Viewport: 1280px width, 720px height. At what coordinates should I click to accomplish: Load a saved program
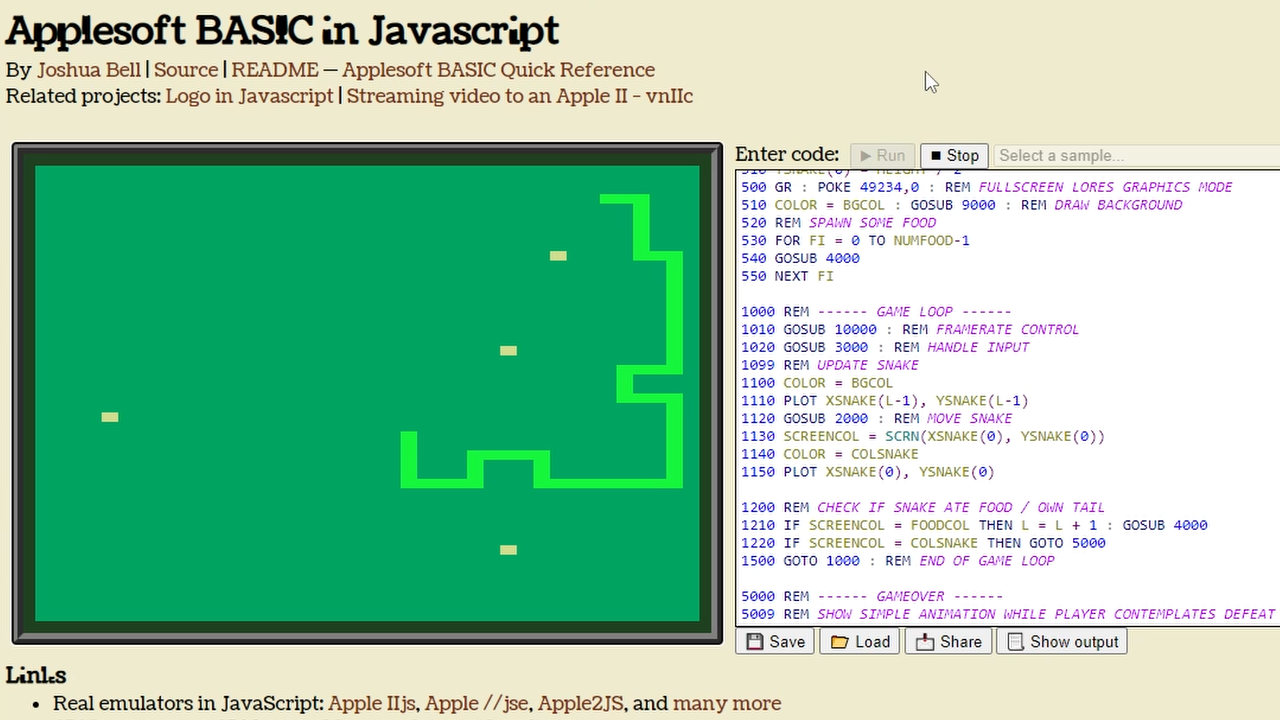pyautogui.click(x=860, y=642)
